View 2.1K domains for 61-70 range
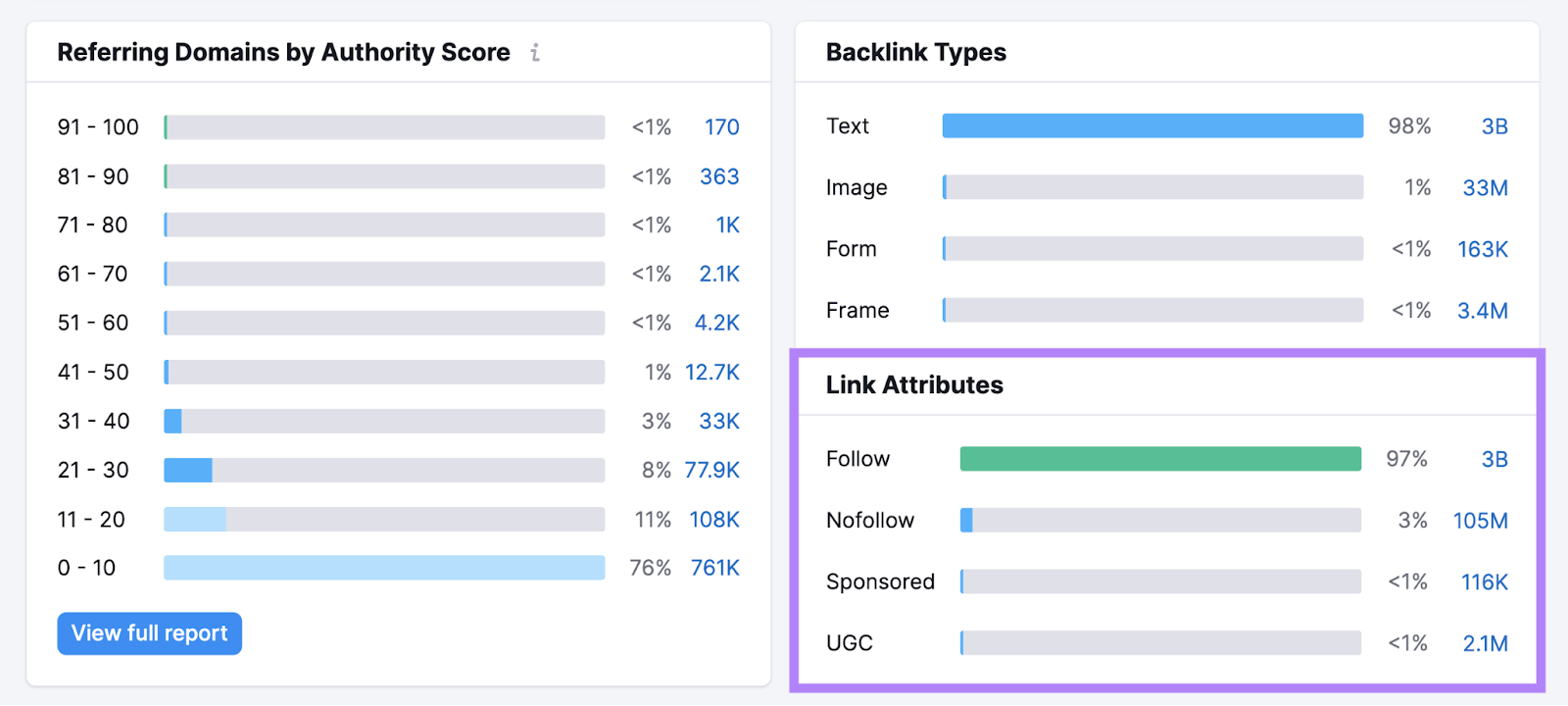This screenshot has width=1568, height=706. [718, 274]
